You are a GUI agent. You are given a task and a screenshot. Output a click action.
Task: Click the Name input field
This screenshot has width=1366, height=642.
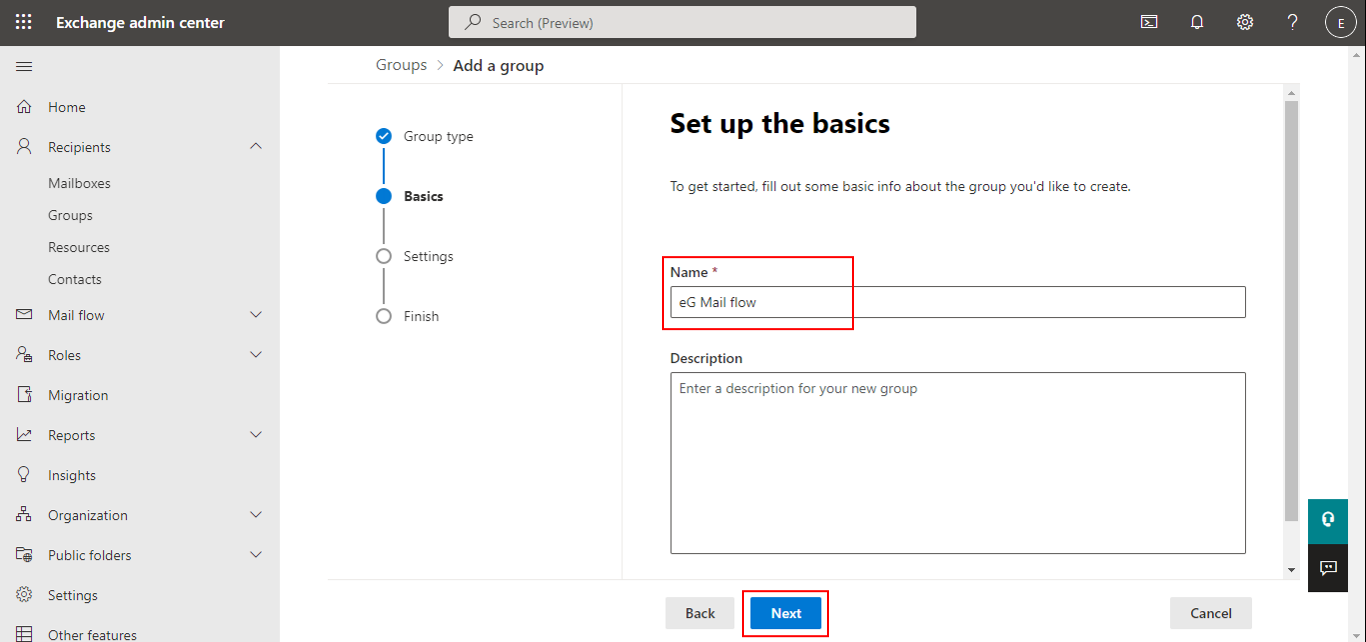coord(958,302)
